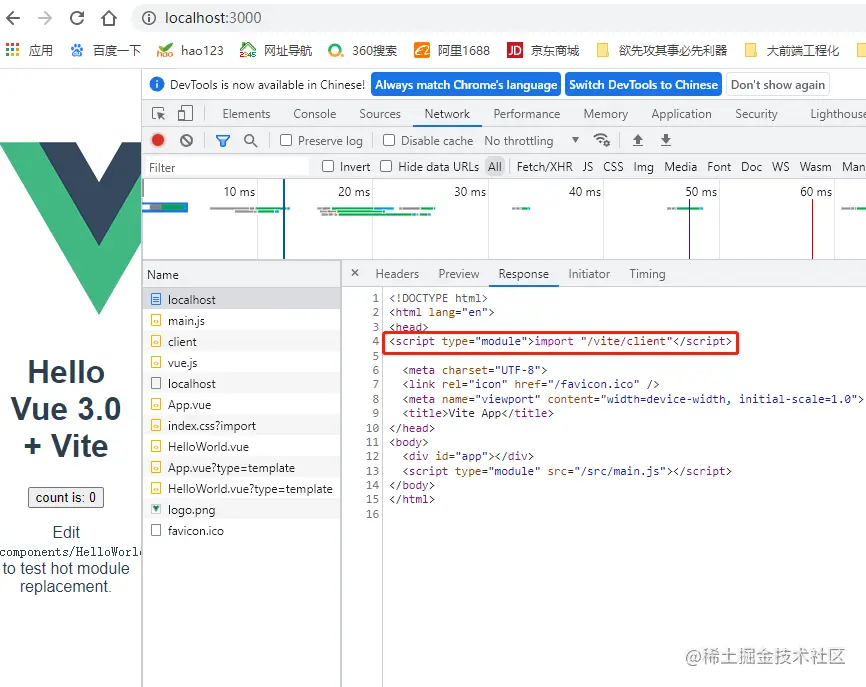Dismiss banner with Don't show again
The width and height of the screenshot is (866, 687).
pos(778,84)
